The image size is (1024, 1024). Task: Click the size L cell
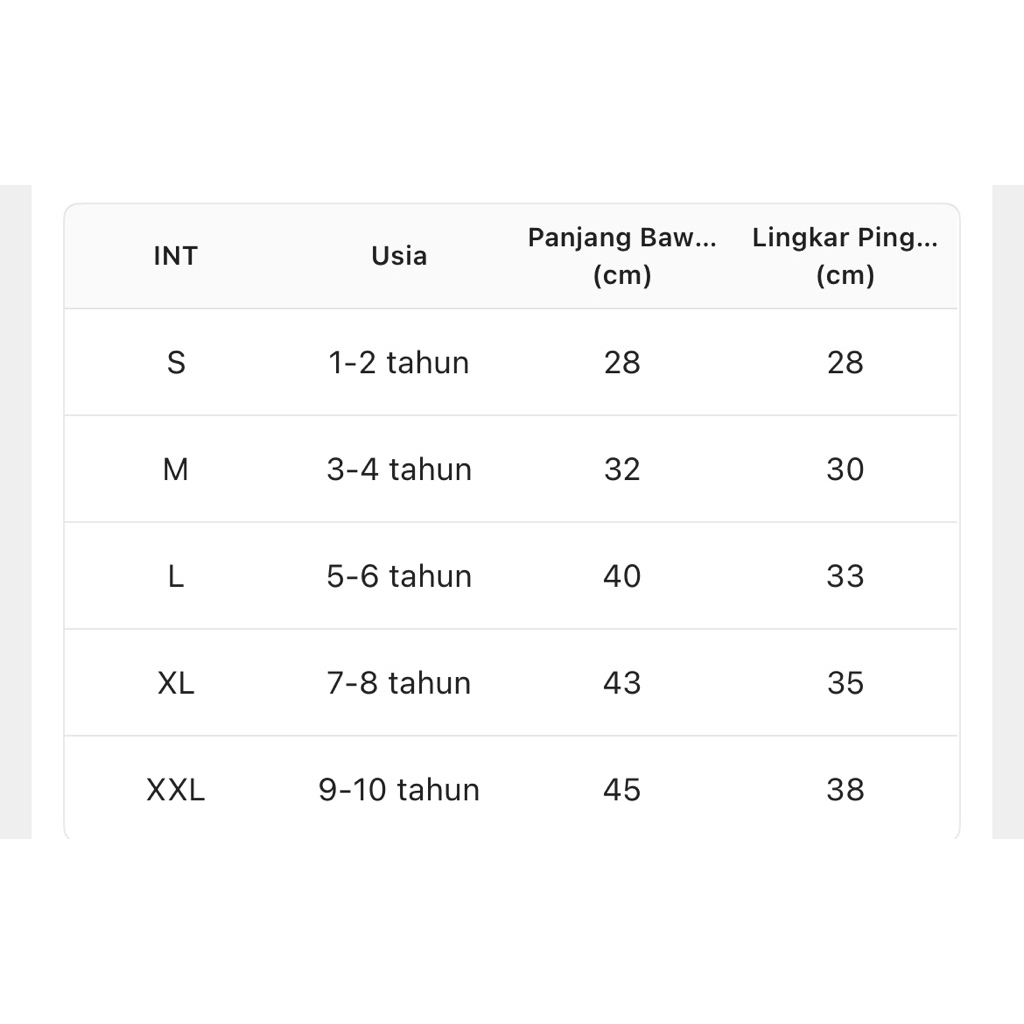click(x=176, y=576)
